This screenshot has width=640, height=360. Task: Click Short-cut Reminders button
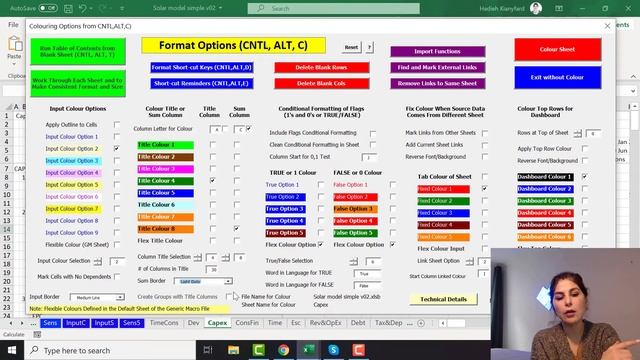[202, 83]
